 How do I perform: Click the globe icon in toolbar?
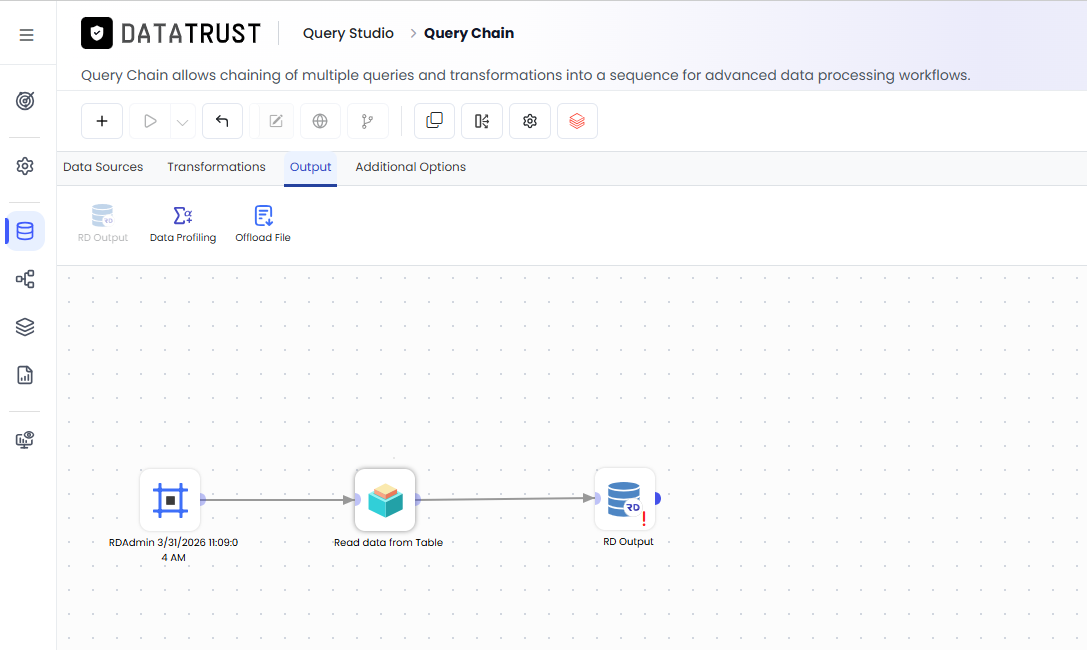[x=320, y=121]
